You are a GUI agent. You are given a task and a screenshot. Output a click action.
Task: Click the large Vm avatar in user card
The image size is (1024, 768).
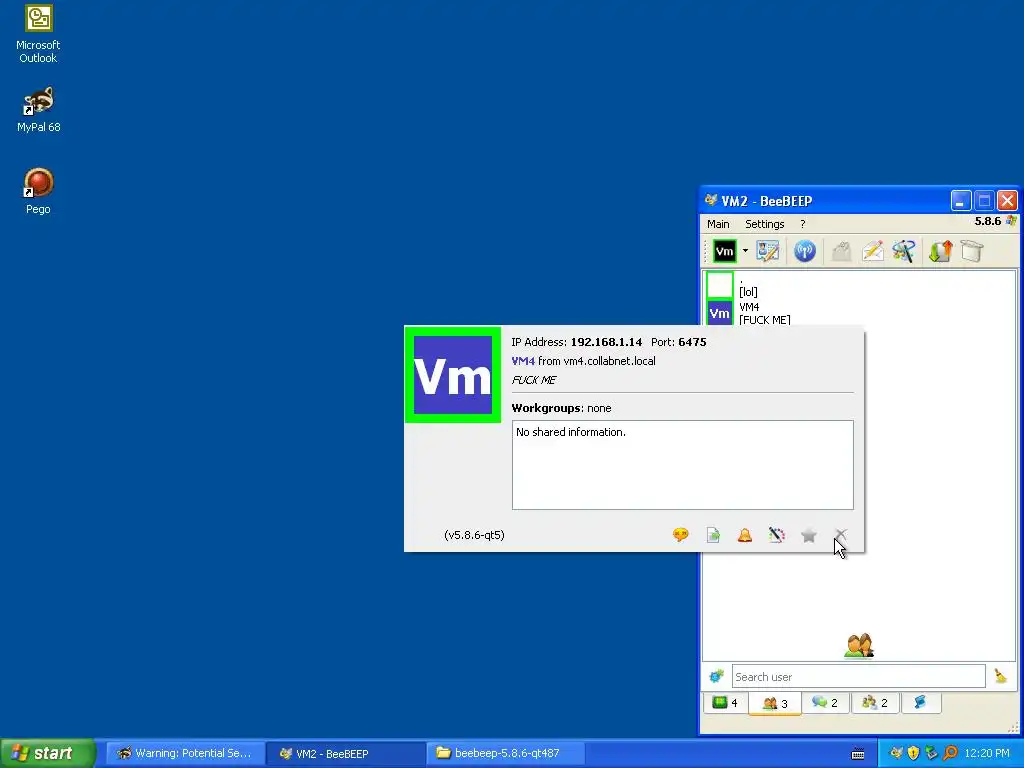click(x=453, y=376)
